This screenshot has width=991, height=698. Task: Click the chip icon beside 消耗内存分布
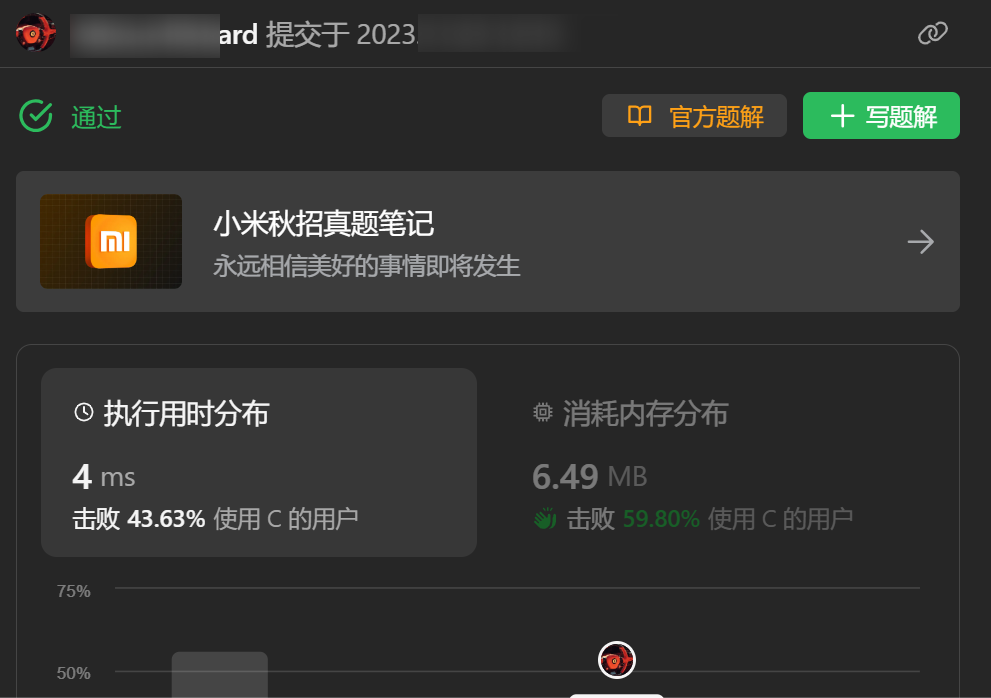[x=542, y=412]
